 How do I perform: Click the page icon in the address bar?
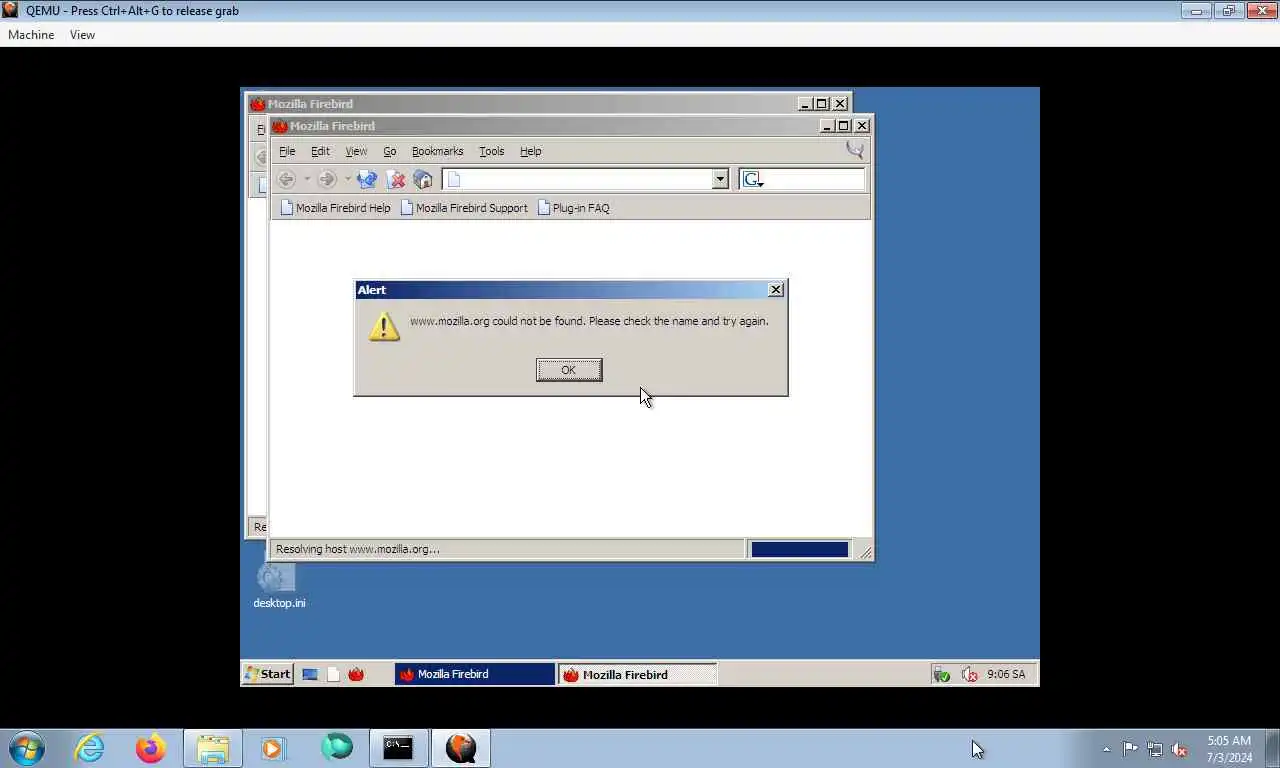coord(454,179)
